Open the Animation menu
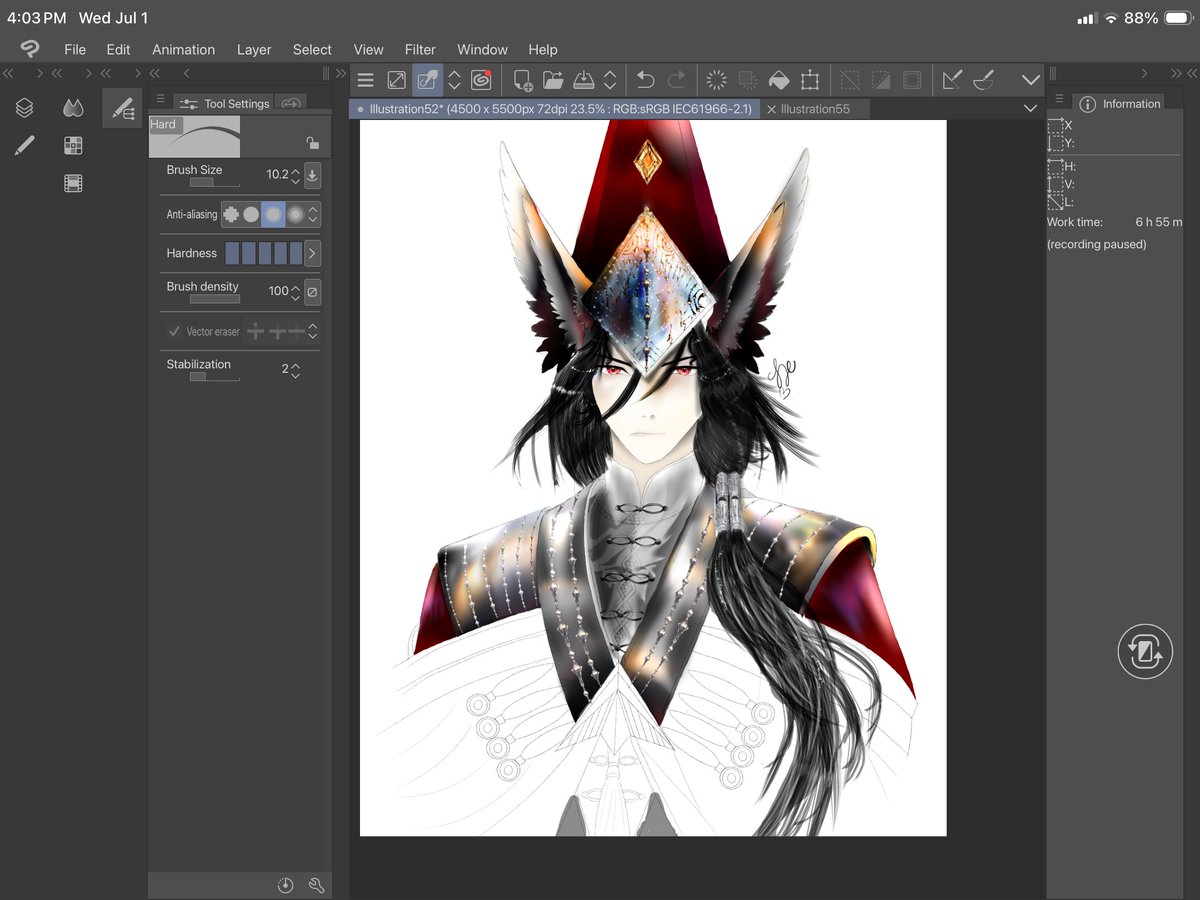 pos(183,49)
